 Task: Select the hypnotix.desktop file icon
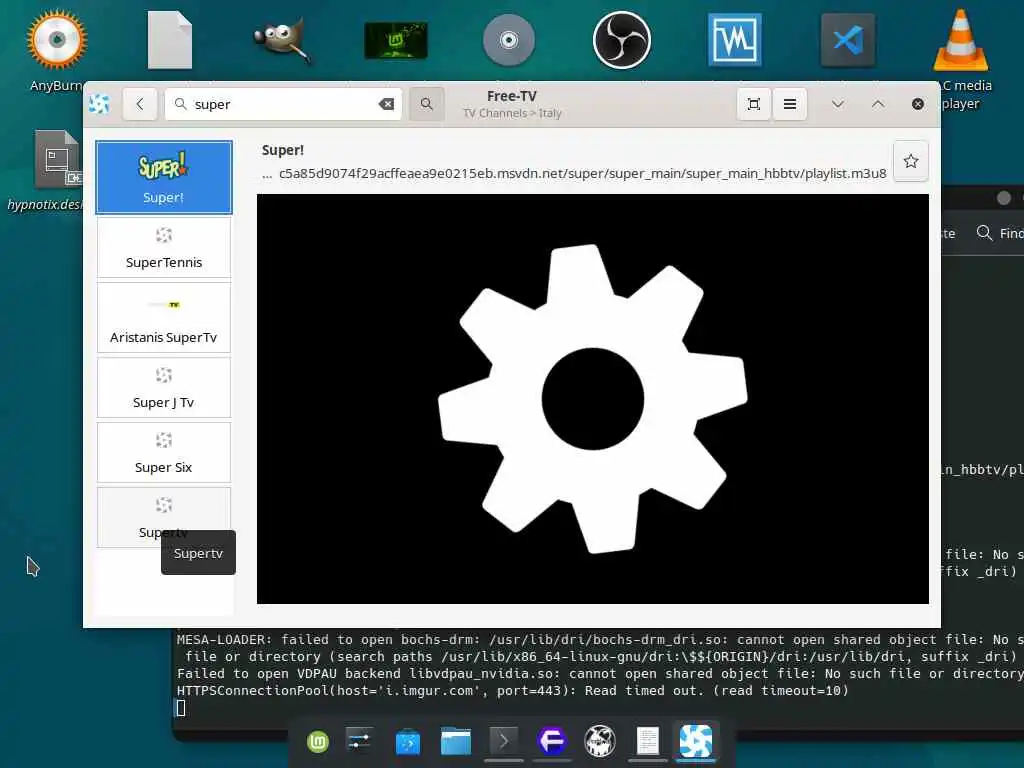57,161
